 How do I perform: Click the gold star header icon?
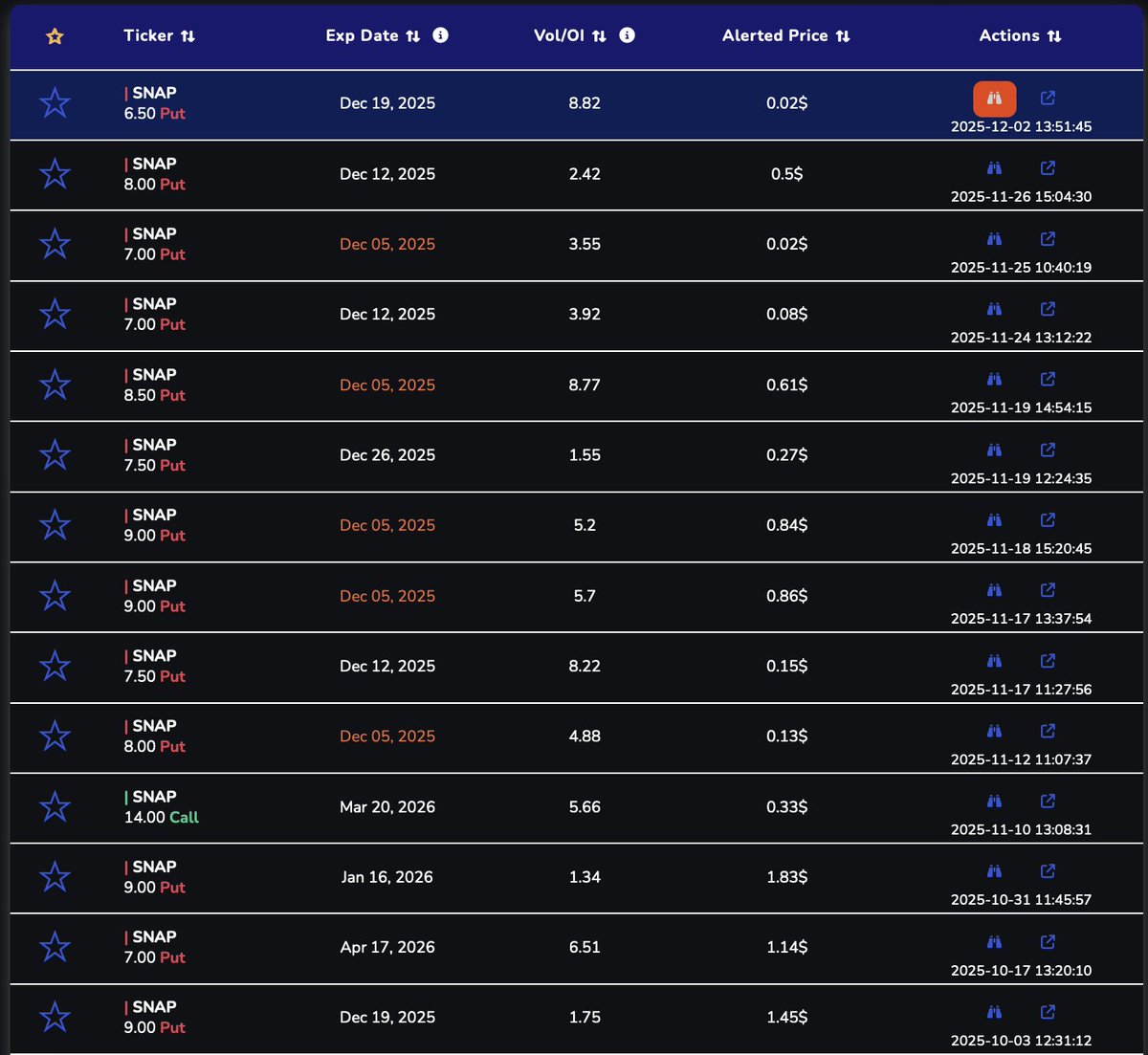[x=55, y=36]
